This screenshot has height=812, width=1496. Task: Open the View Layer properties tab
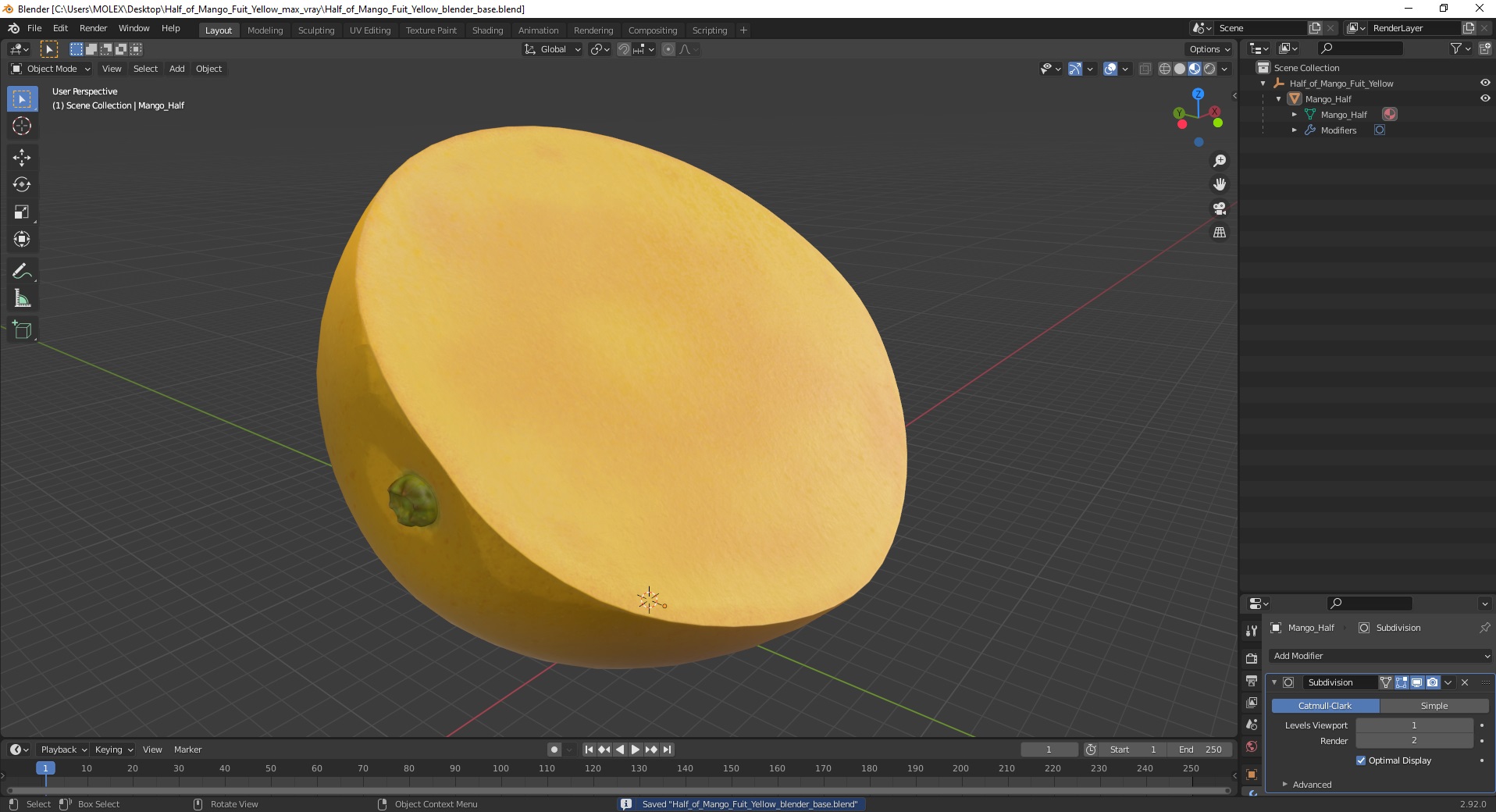pos(1252,703)
